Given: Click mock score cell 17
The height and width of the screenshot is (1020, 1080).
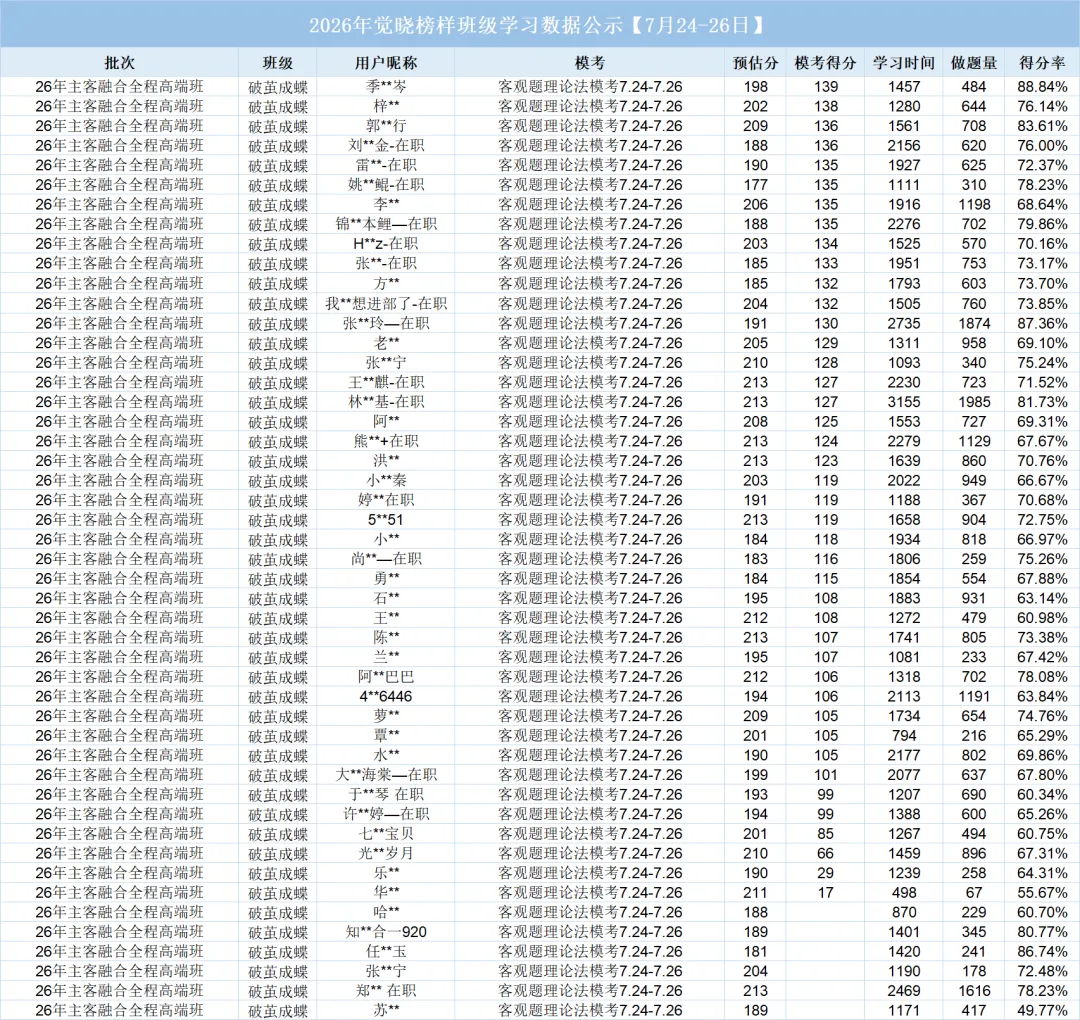Looking at the screenshot, I should [825, 893].
